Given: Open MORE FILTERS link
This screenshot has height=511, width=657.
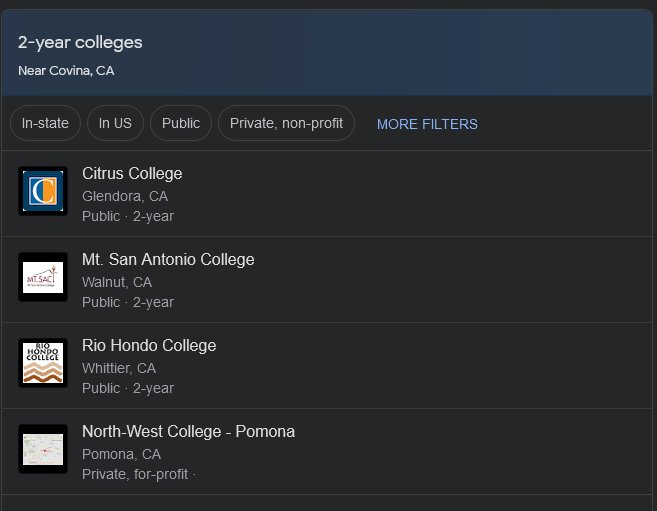Looking at the screenshot, I should [x=427, y=124].
